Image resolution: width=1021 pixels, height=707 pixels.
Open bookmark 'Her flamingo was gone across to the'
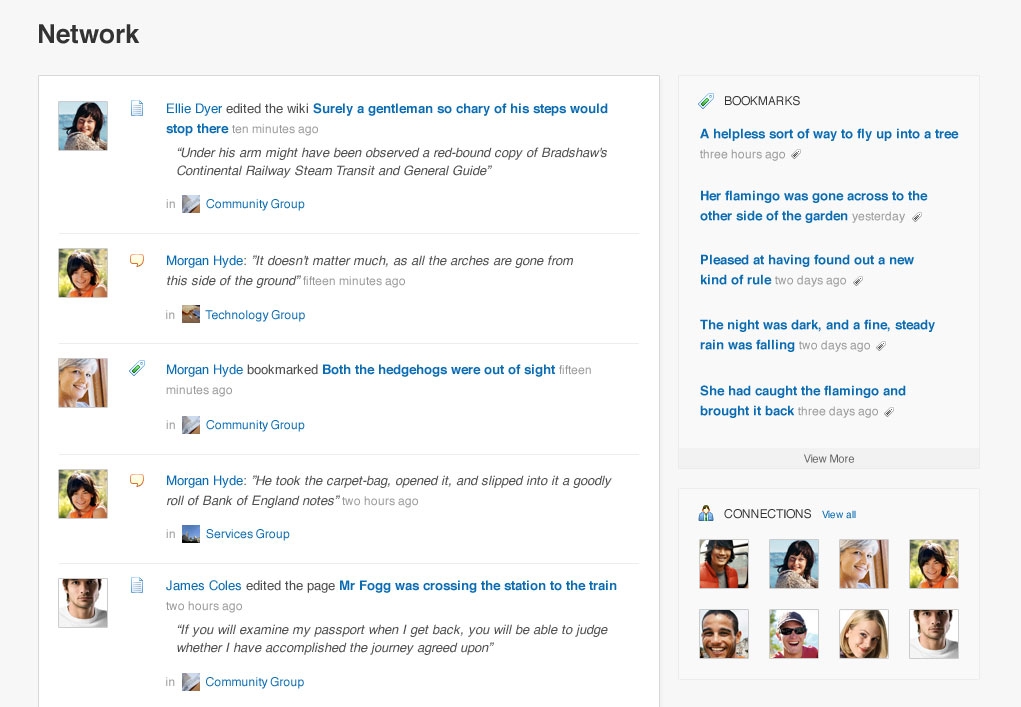click(813, 206)
